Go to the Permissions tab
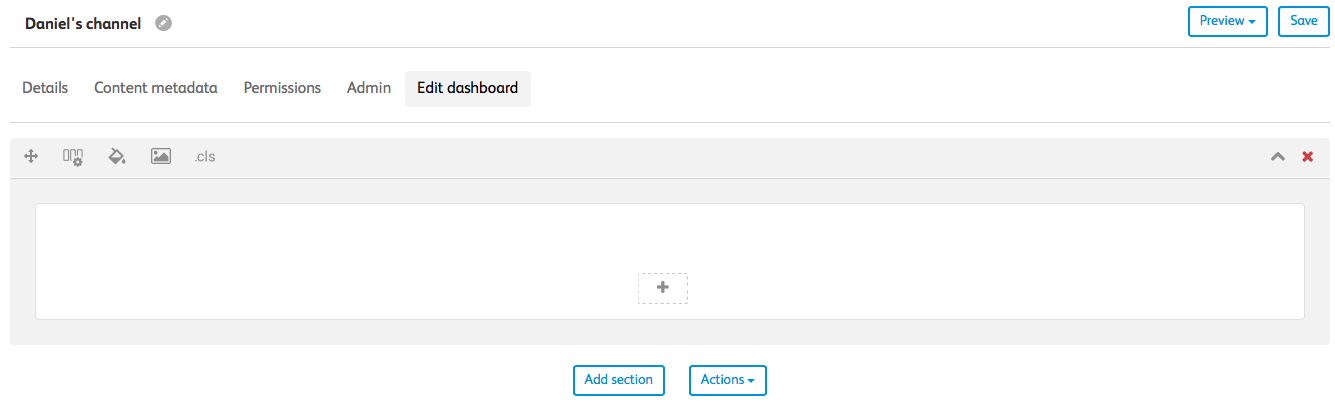Image resolution: width=1335 pixels, height=403 pixels. click(282, 88)
